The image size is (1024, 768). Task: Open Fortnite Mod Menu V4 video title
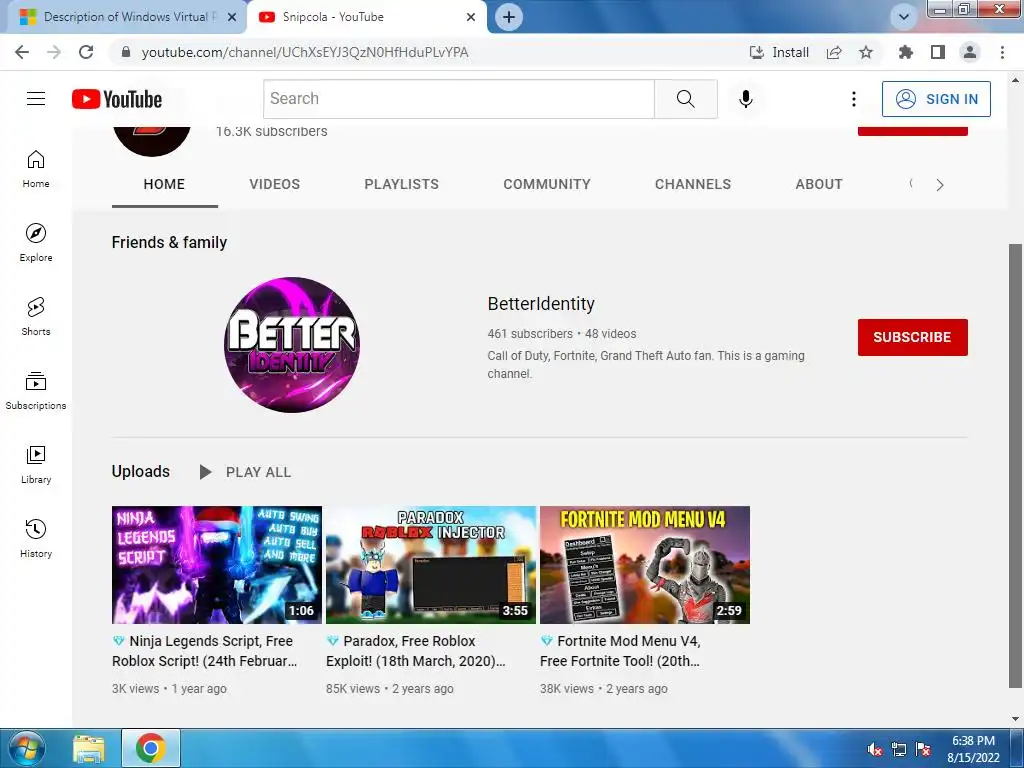pyautogui.click(x=620, y=651)
